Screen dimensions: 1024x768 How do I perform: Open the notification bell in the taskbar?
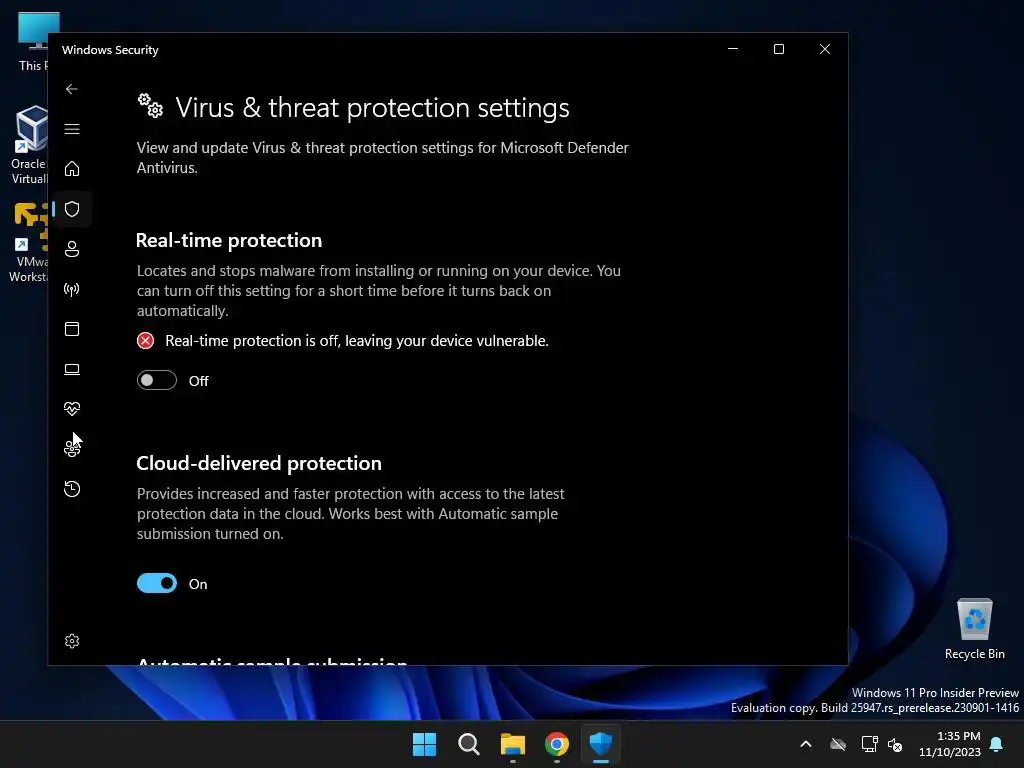(x=997, y=744)
